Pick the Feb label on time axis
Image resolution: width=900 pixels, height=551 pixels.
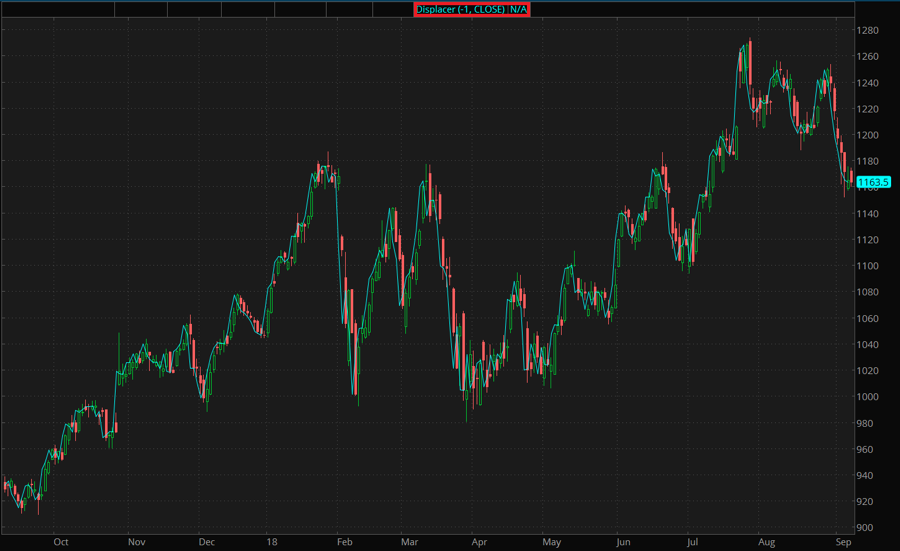click(x=343, y=542)
